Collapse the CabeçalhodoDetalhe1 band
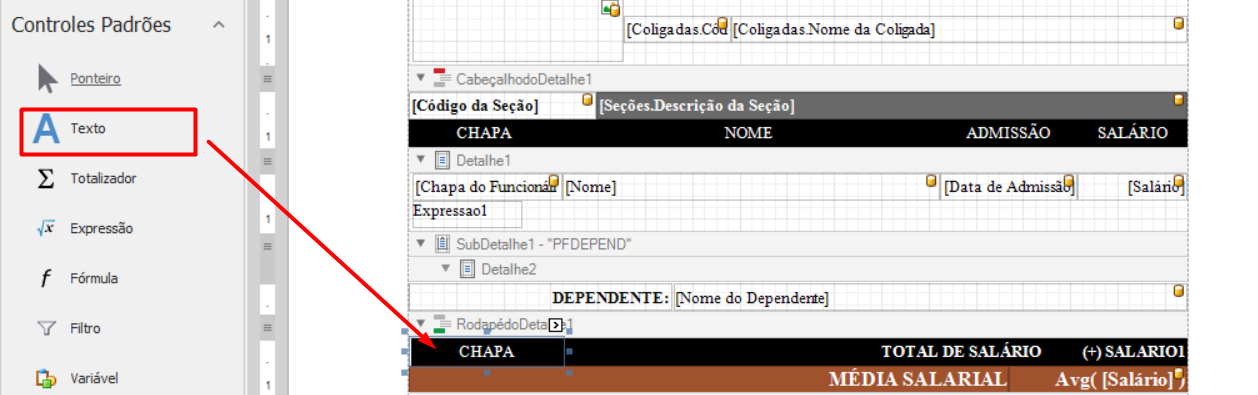The height and width of the screenshot is (395, 1258). (421, 78)
